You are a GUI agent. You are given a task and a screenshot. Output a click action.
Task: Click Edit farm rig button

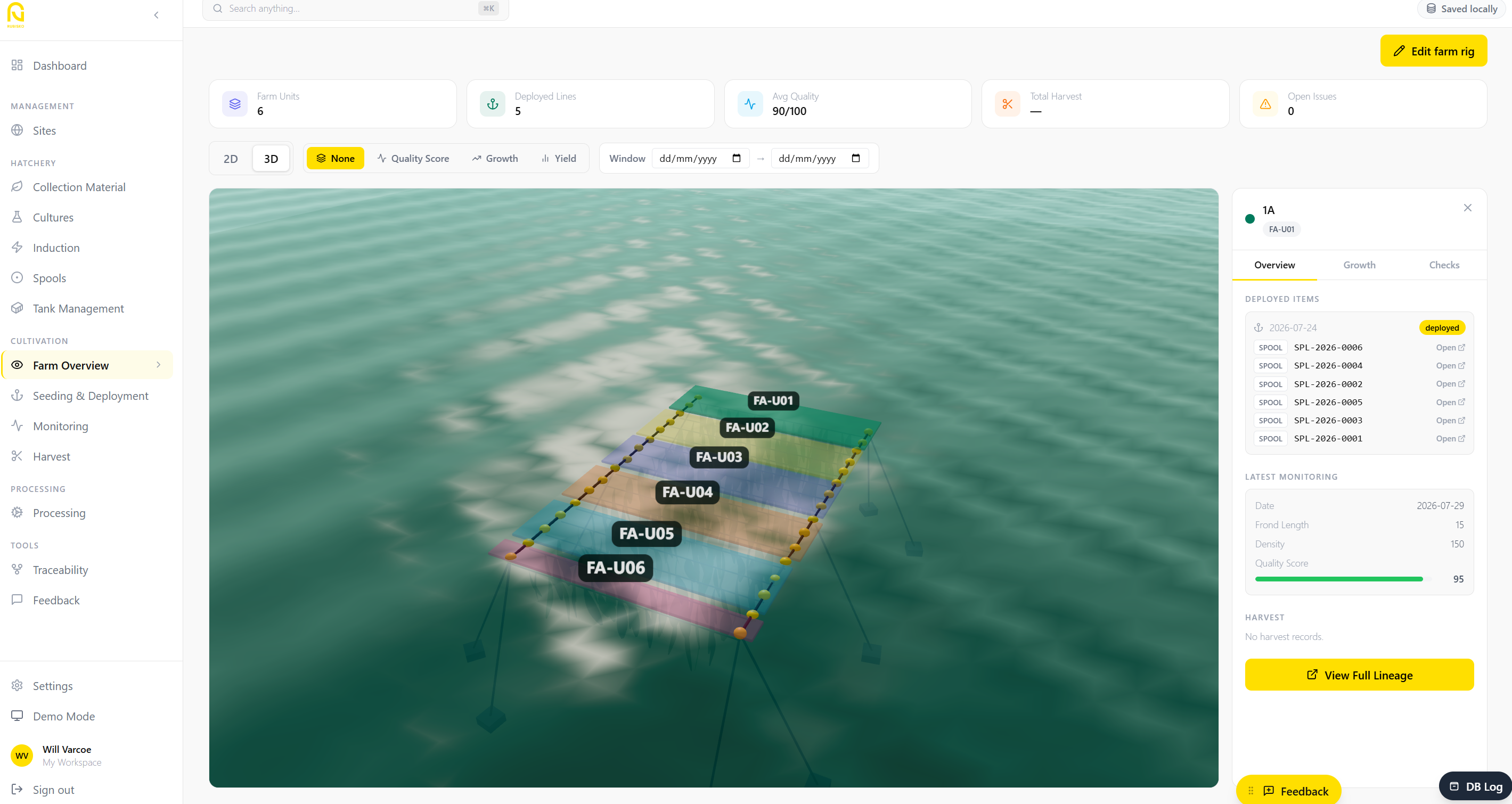(x=1433, y=51)
